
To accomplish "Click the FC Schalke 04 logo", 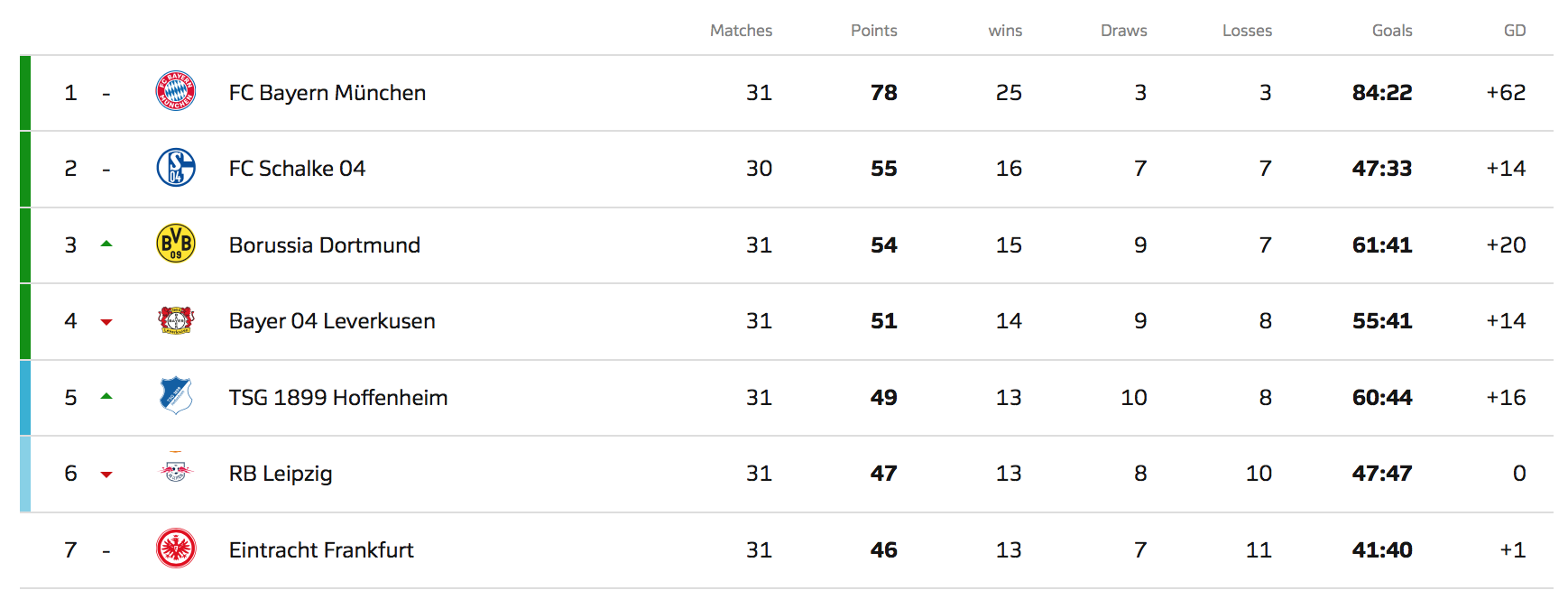I will 176,168.
